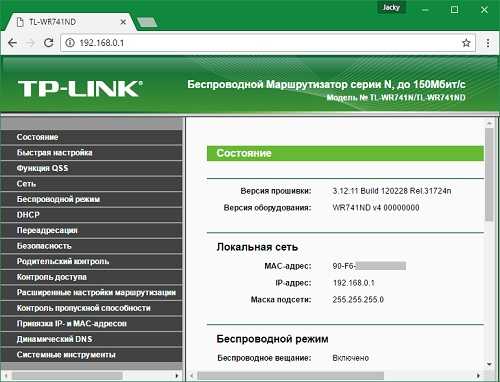
Task: Click the Локальная сеть heading
Action: (x=257, y=247)
